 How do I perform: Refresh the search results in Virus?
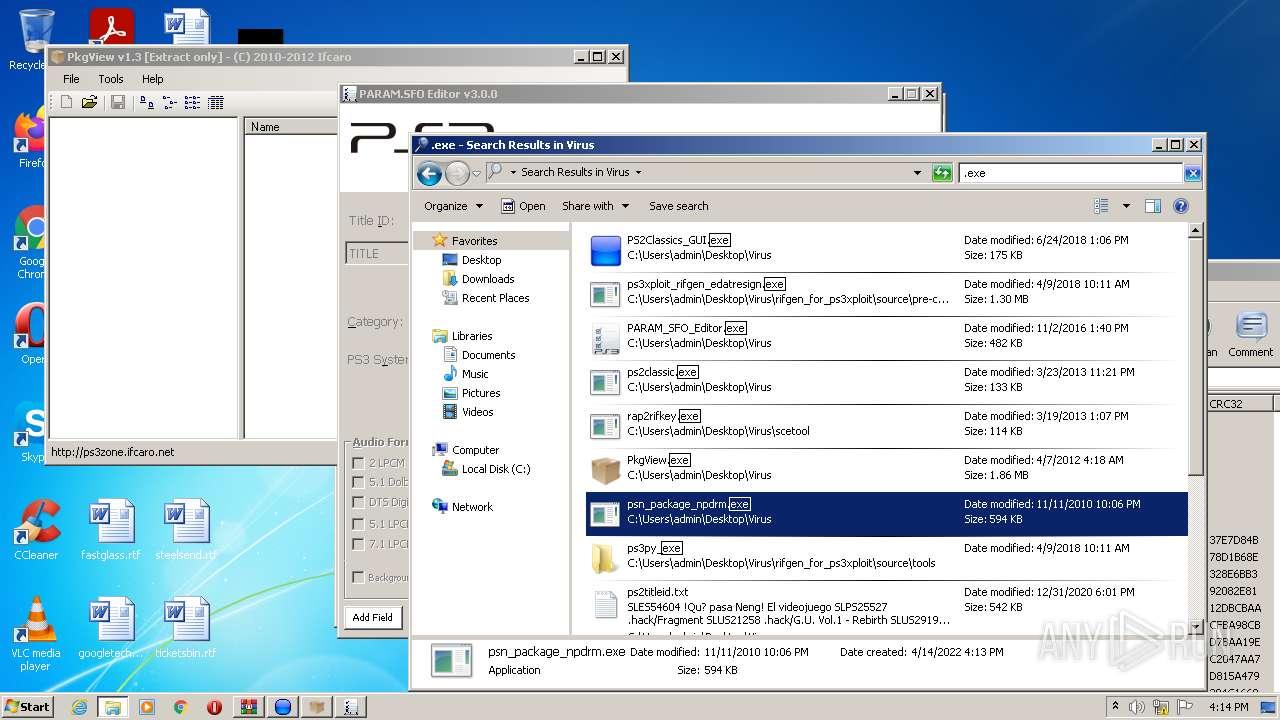[942, 173]
